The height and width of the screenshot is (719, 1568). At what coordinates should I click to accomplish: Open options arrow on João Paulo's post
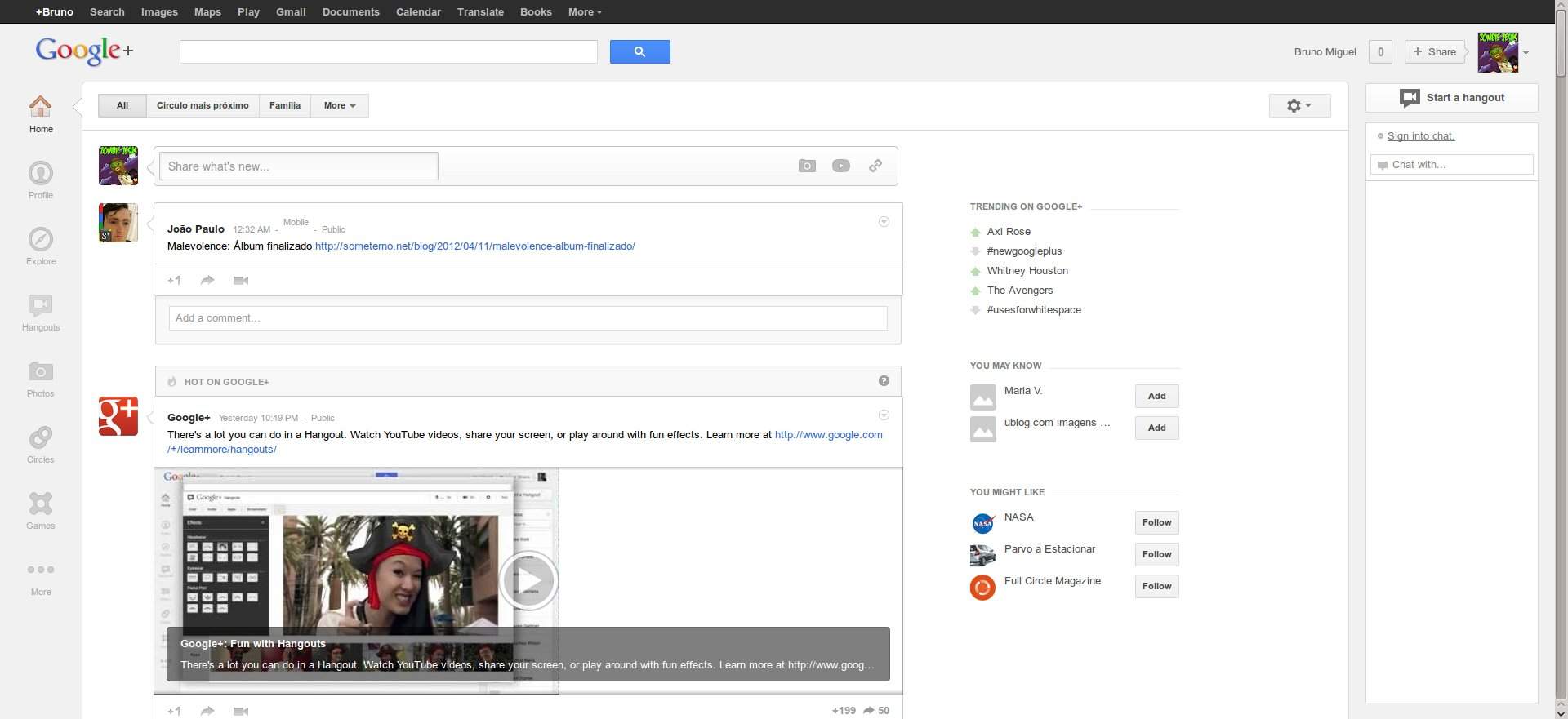tap(884, 222)
